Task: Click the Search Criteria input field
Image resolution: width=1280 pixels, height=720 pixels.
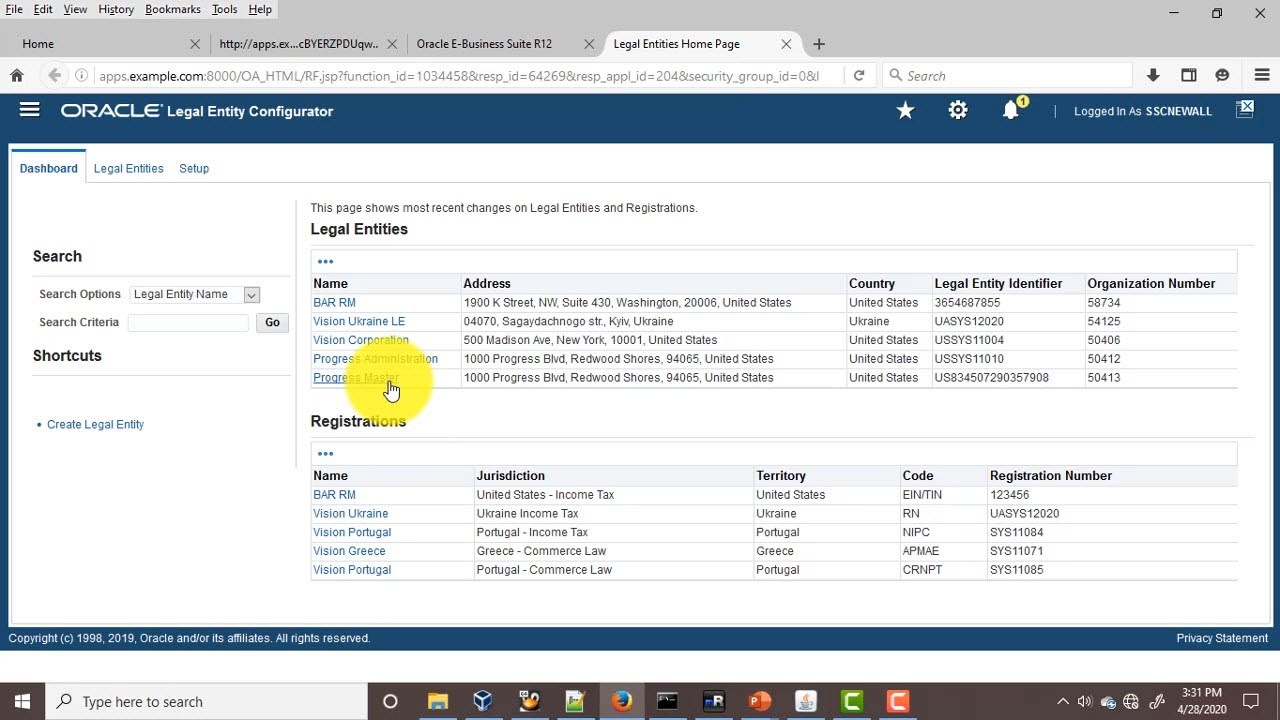Action: (188, 322)
